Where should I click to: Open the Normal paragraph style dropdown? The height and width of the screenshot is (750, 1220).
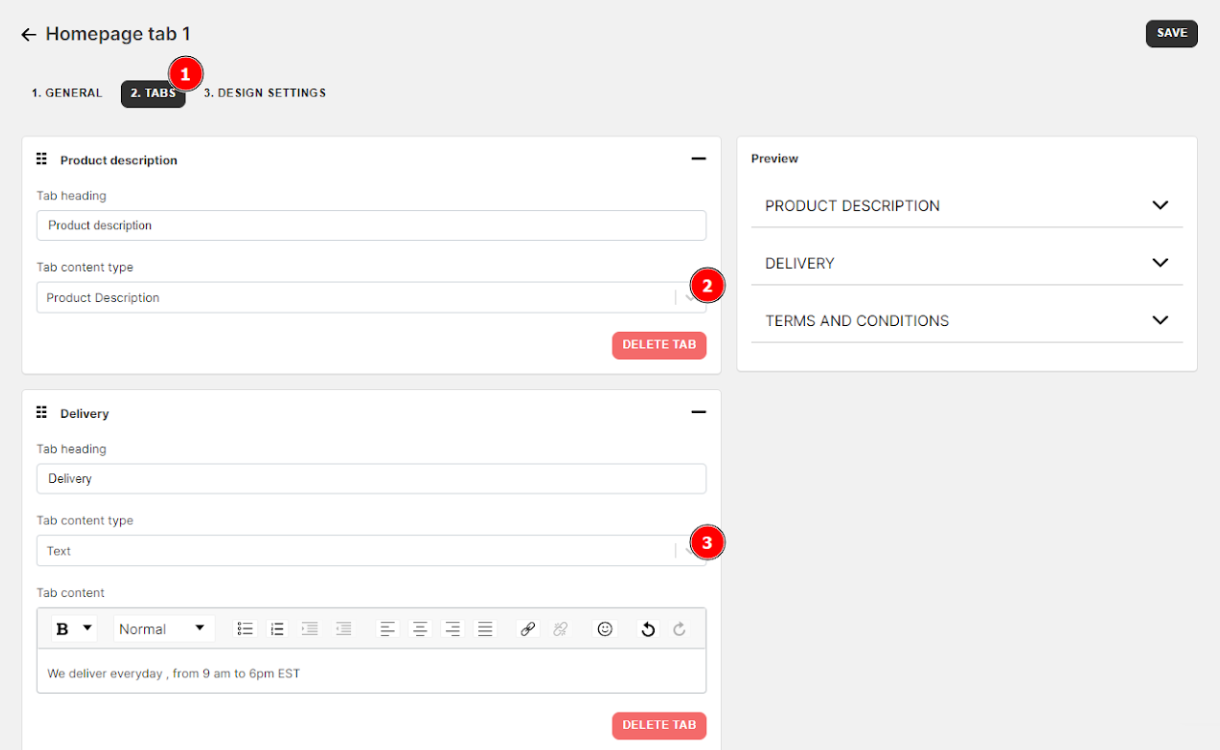(162, 629)
